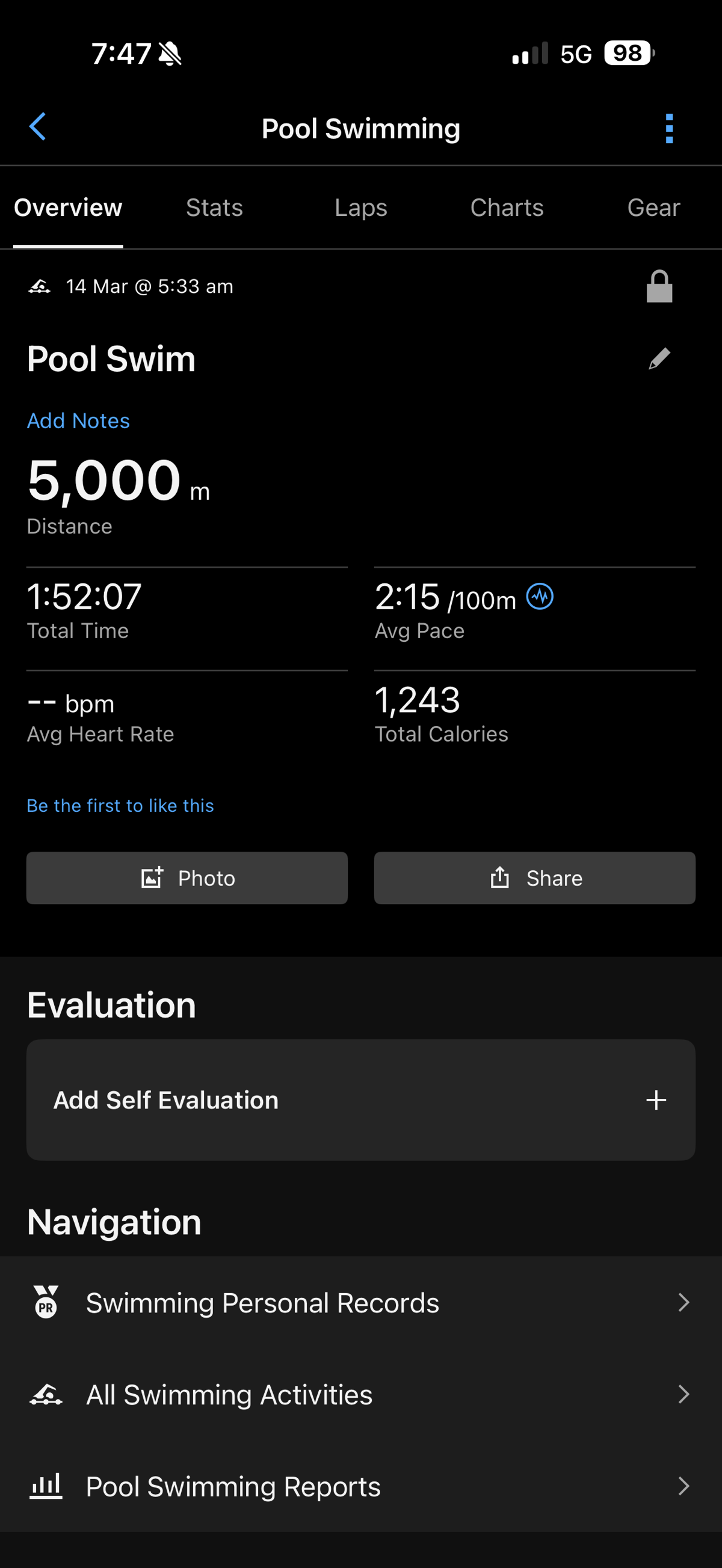Open the Charts tab
The image size is (722, 1568).
507,208
